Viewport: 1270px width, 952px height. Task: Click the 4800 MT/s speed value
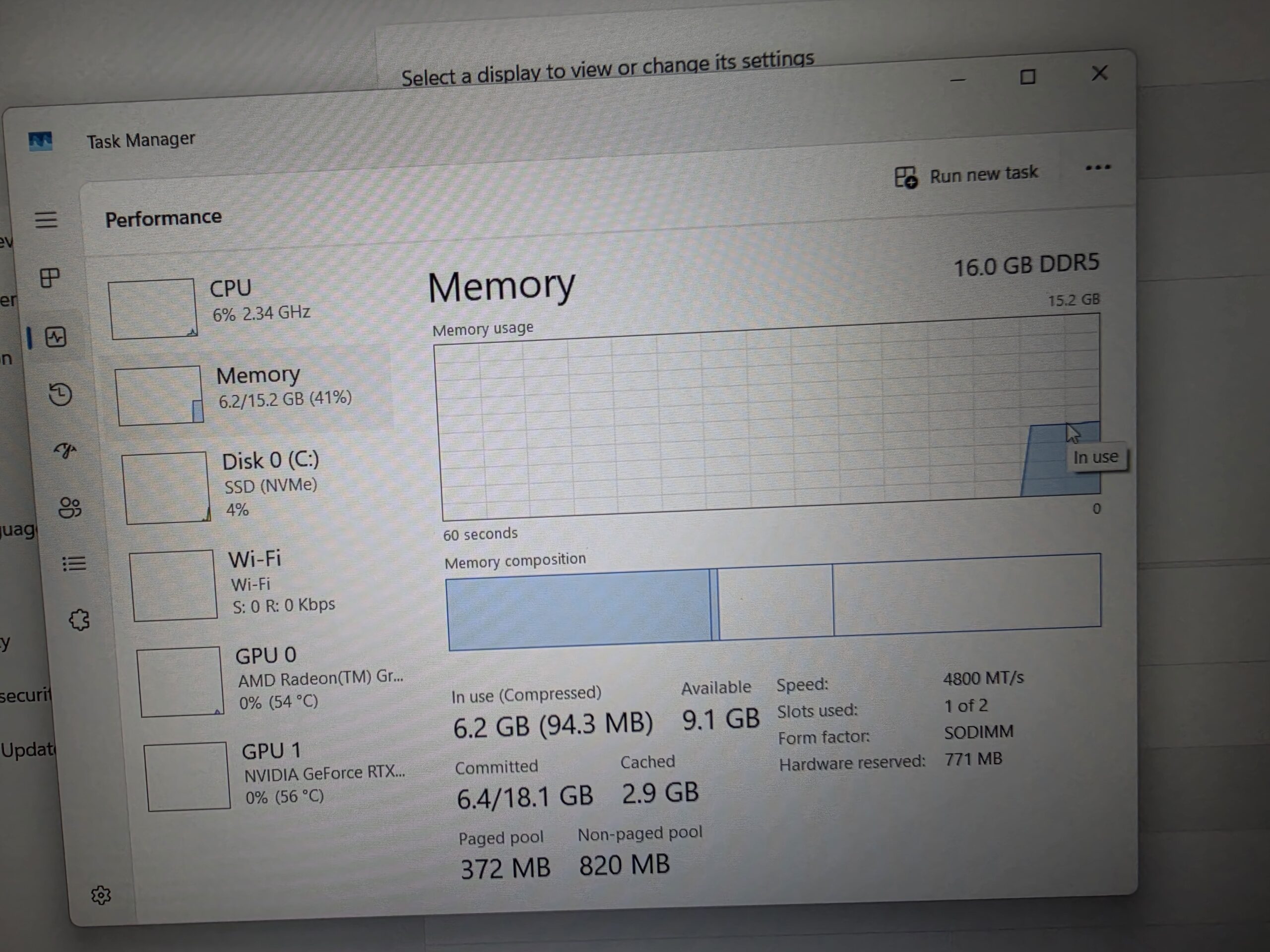(x=983, y=678)
